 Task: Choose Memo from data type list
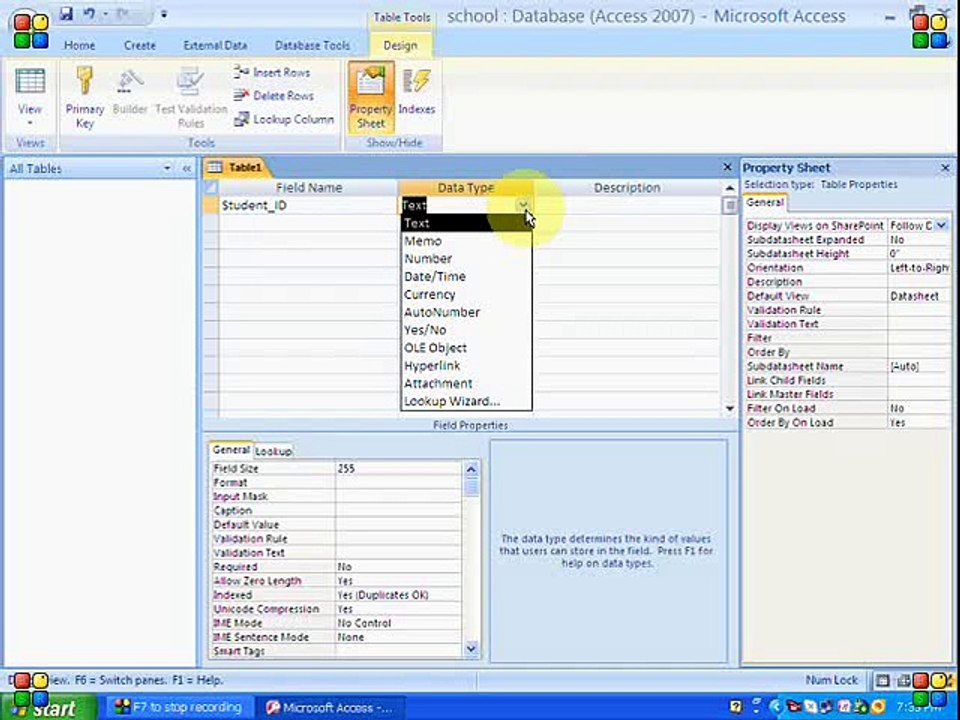pos(466,241)
